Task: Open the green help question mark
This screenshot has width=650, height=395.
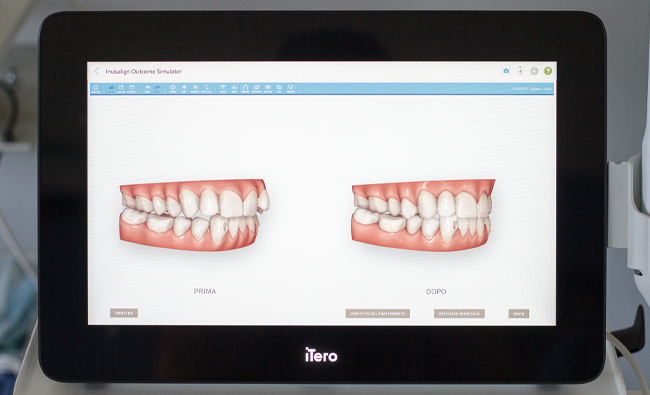Action: [x=548, y=71]
